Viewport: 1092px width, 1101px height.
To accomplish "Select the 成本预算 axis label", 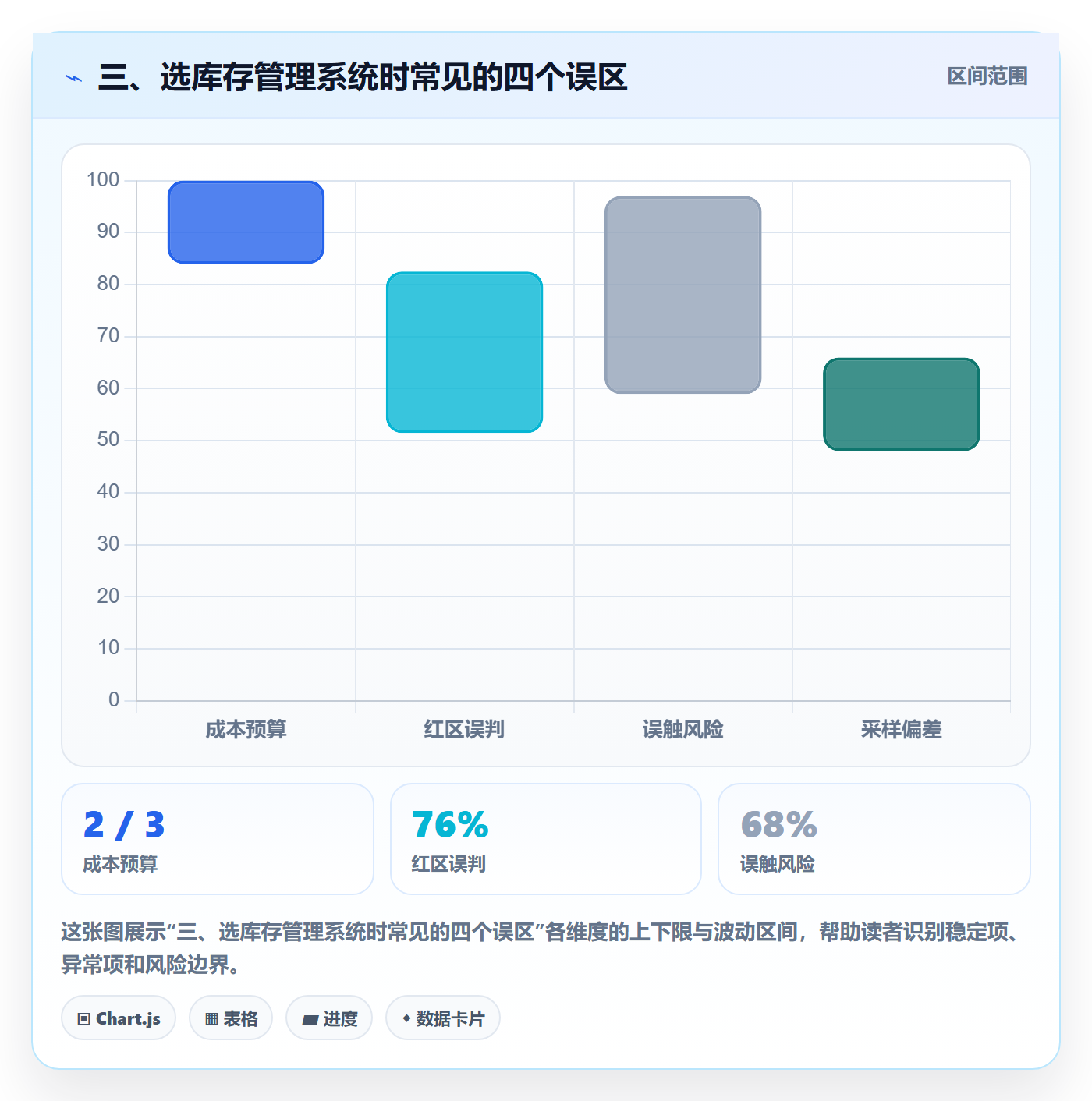I will 246,730.
